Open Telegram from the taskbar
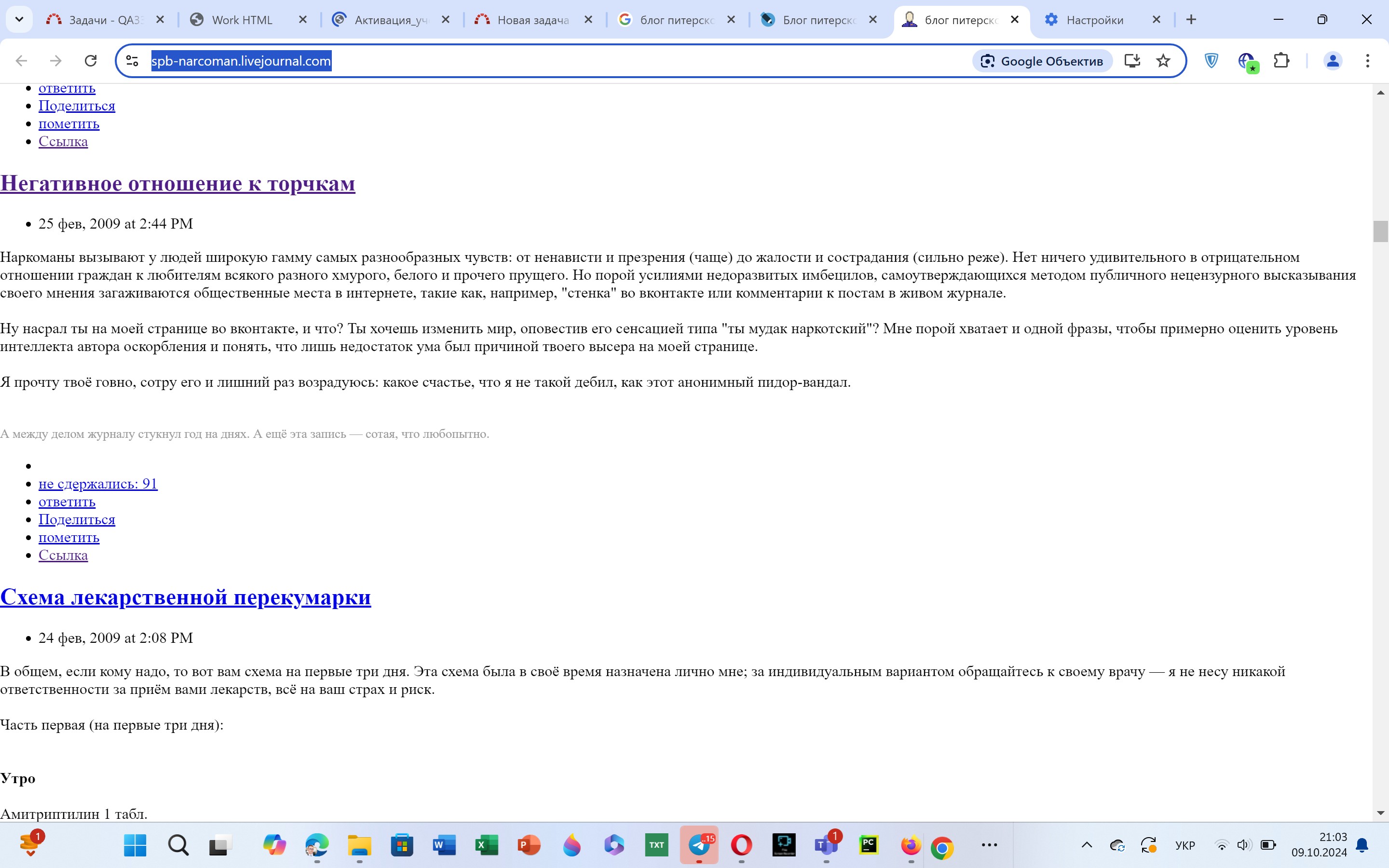The height and width of the screenshot is (868, 1389). pyautogui.click(x=698, y=845)
